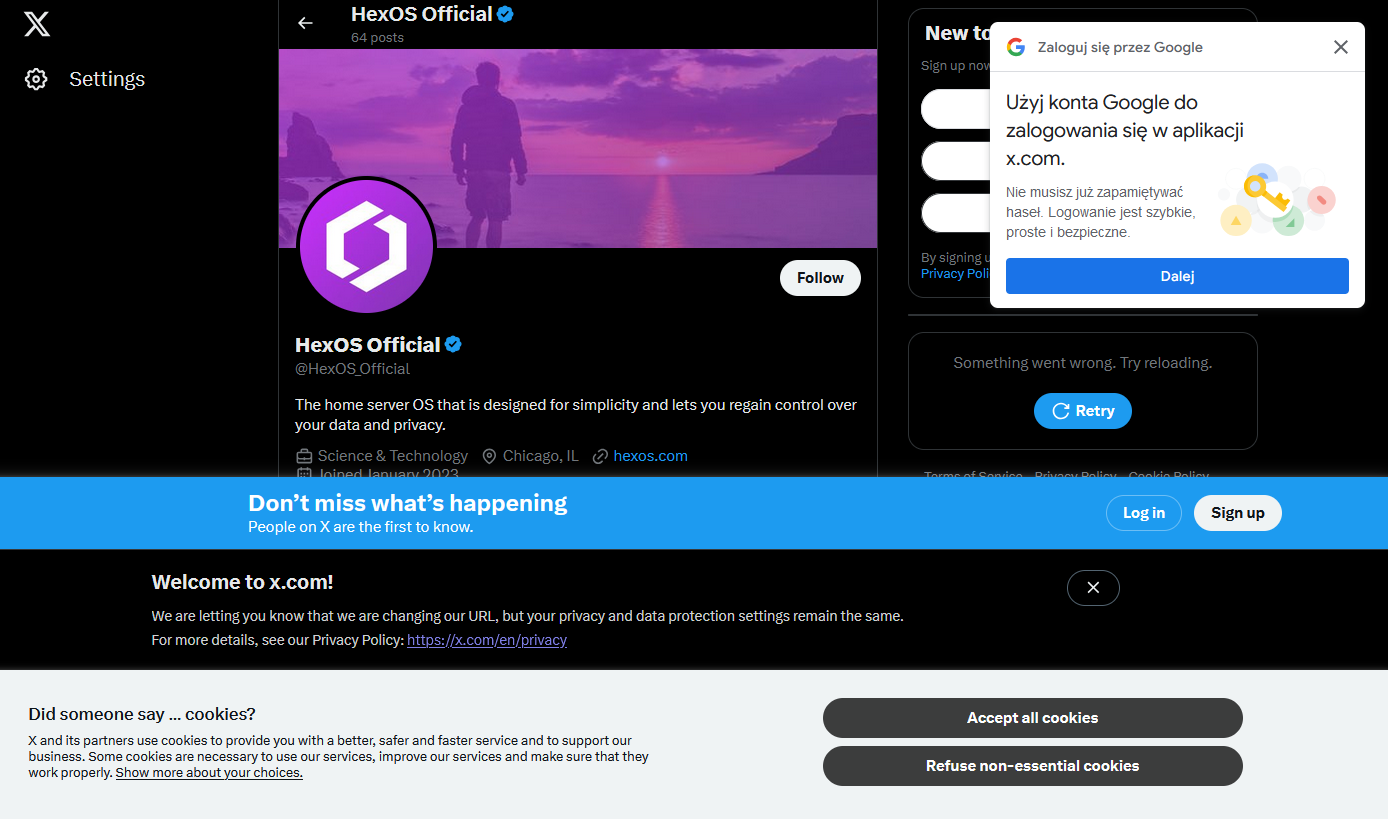Click the X logo in the sidebar
Screen dimensions: 1388x819
37,23
